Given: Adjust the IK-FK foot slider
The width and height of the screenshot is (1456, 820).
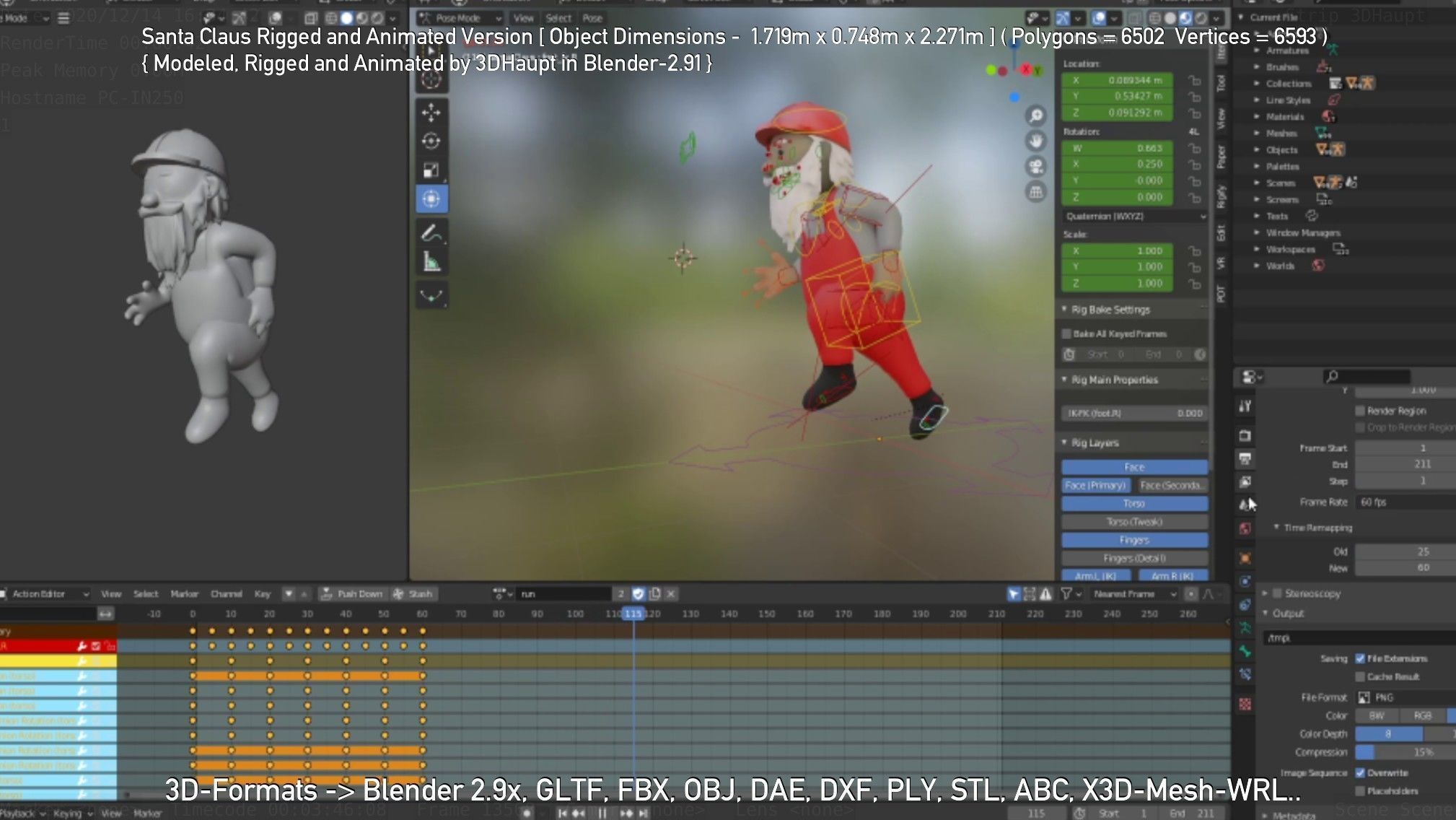Looking at the screenshot, I should pyautogui.click(x=1134, y=413).
